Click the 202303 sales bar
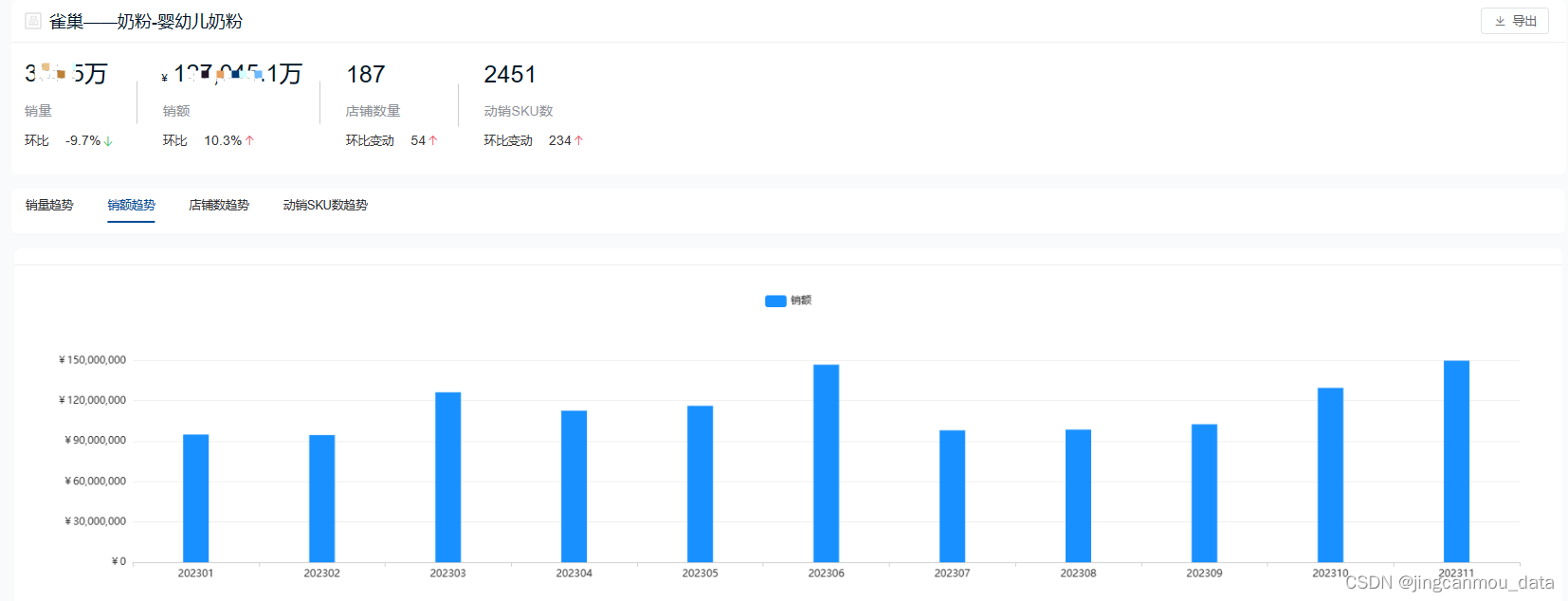 (447, 477)
